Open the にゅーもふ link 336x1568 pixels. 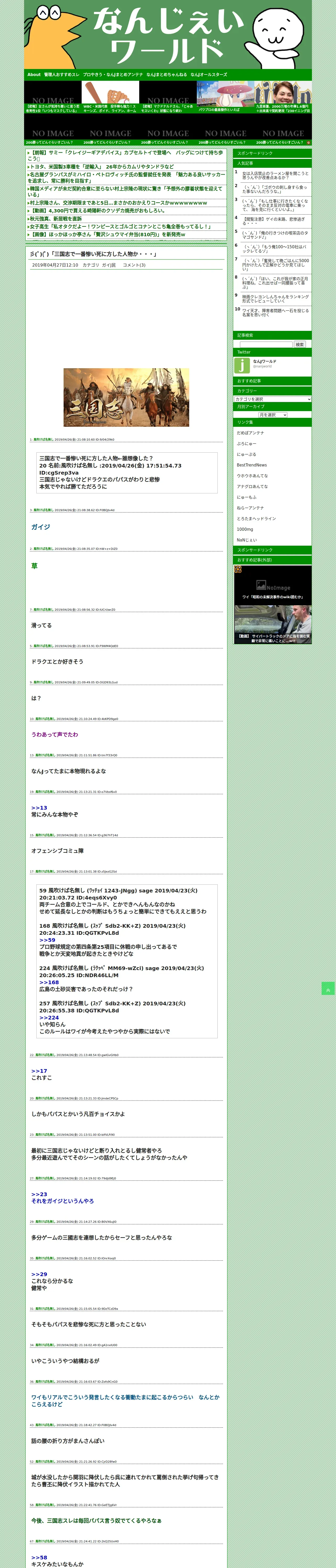click(246, 497)
